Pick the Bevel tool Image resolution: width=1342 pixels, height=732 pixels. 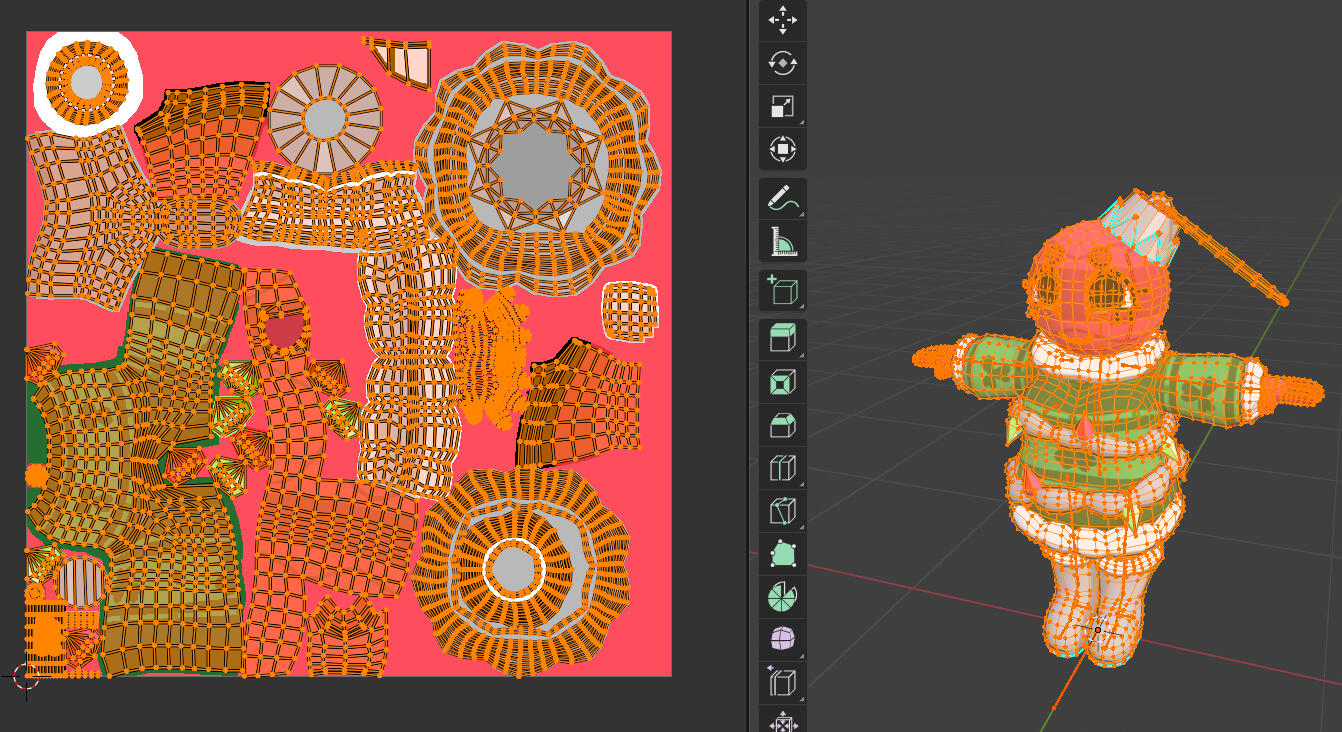[x=782, y=425]
